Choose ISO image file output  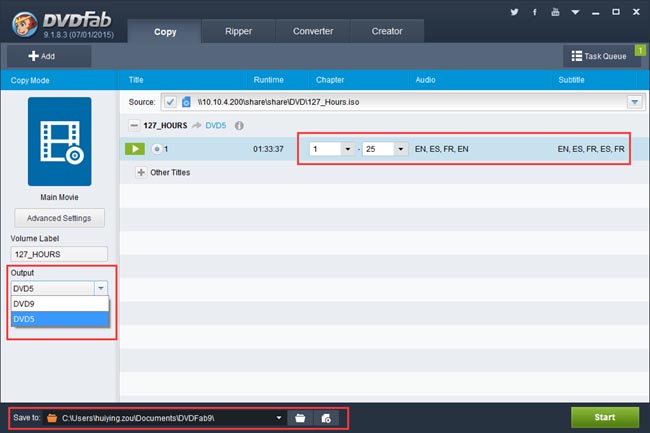326,418
